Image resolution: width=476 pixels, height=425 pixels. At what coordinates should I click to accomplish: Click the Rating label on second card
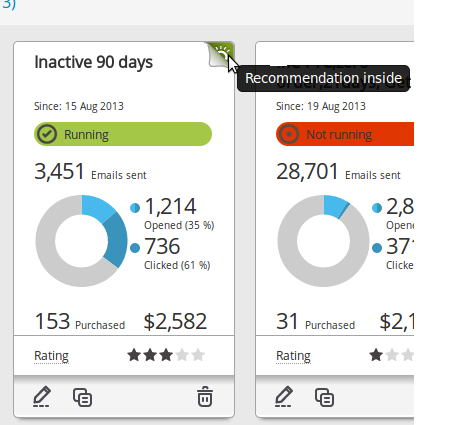pyautogui.click(x=293, y=356)
